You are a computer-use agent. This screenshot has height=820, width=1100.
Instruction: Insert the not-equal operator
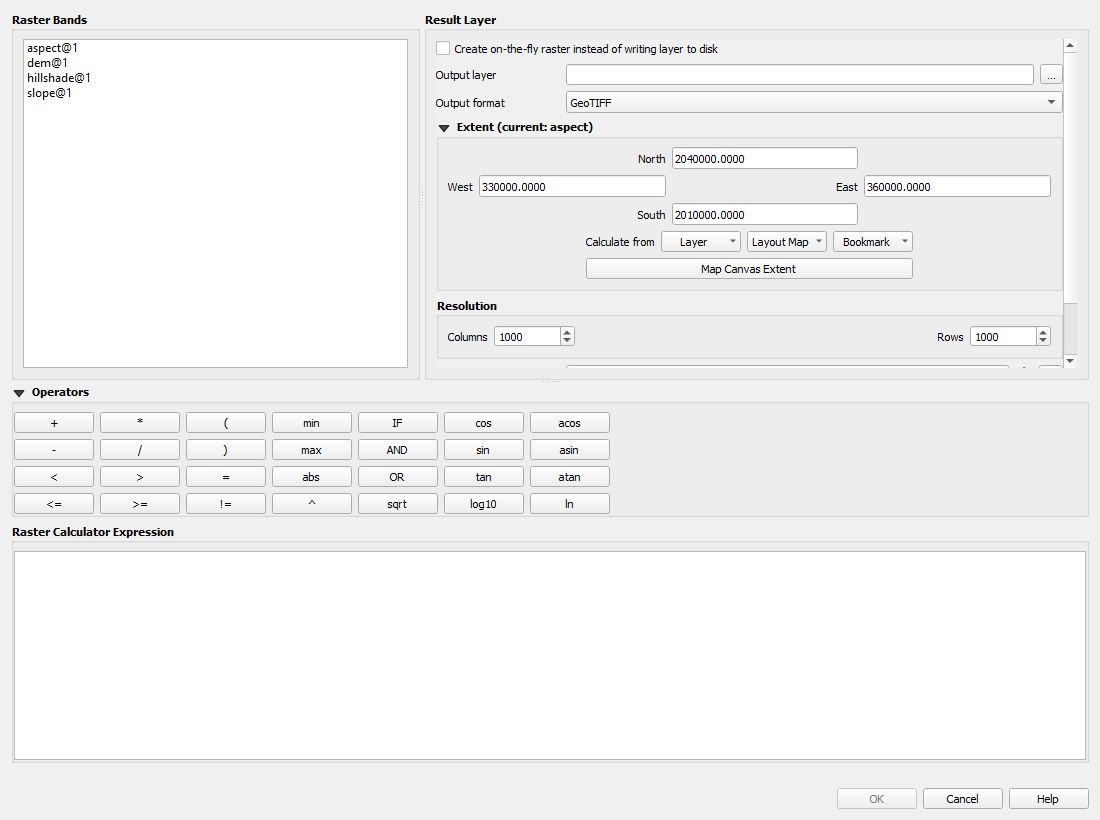click(226, 504)
